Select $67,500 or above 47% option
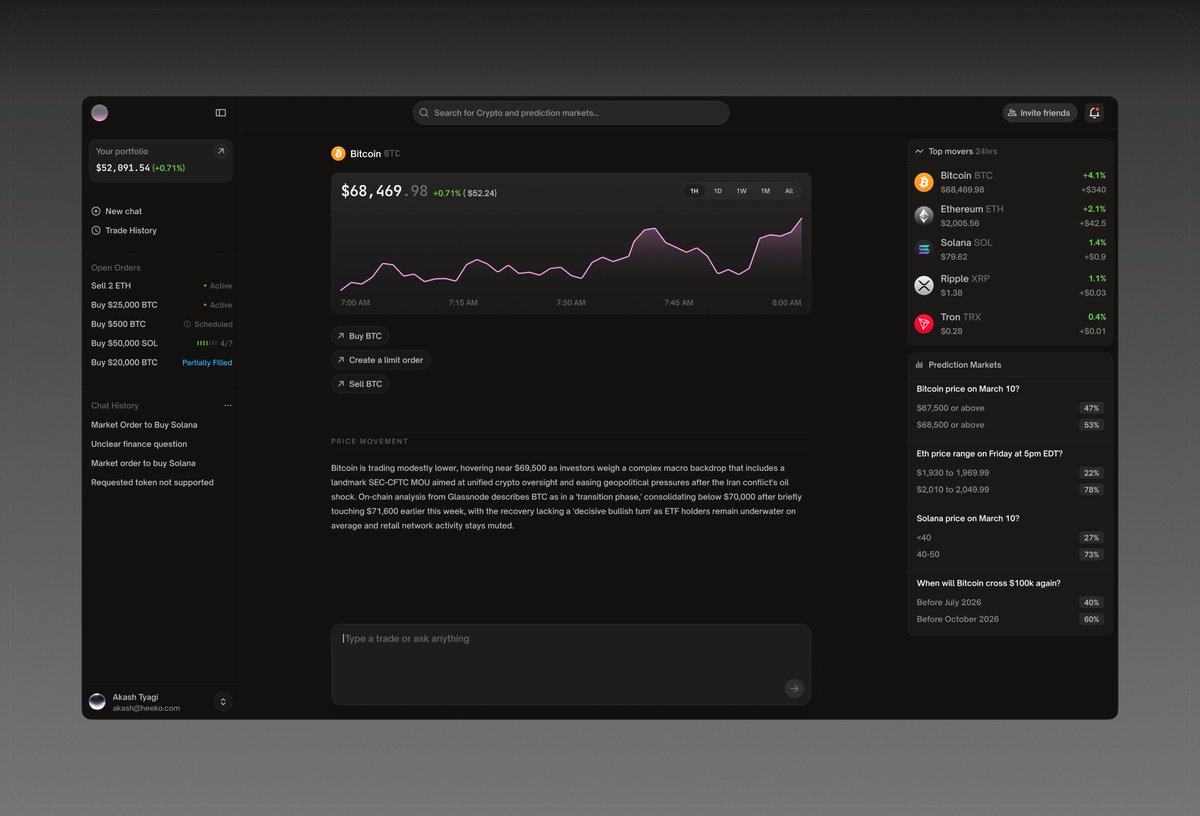The width and height of the screenshot is (1200, 816). coord(1010,408)
